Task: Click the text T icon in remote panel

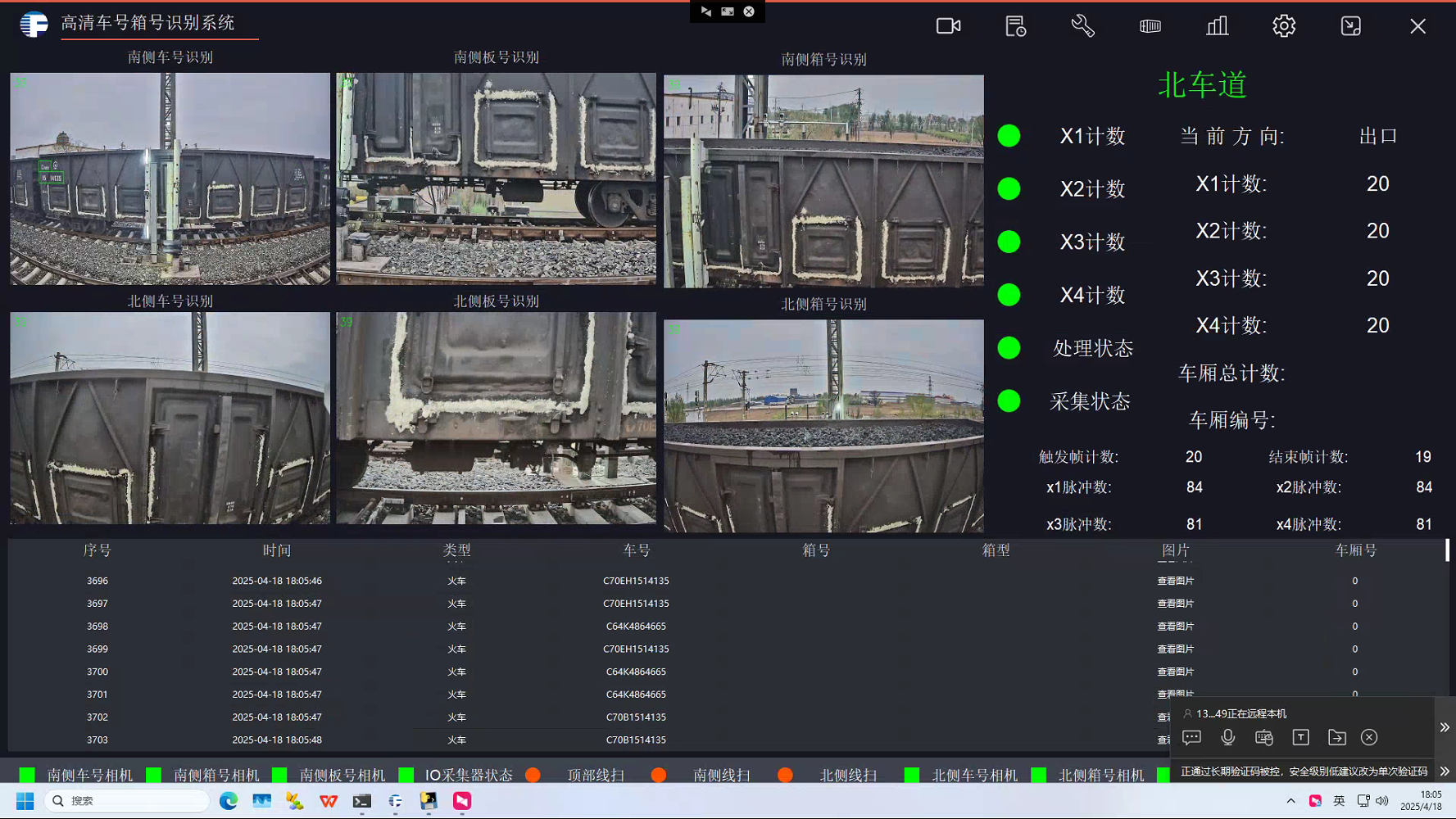Action: pyautogui.click(x=1300, y=737)
